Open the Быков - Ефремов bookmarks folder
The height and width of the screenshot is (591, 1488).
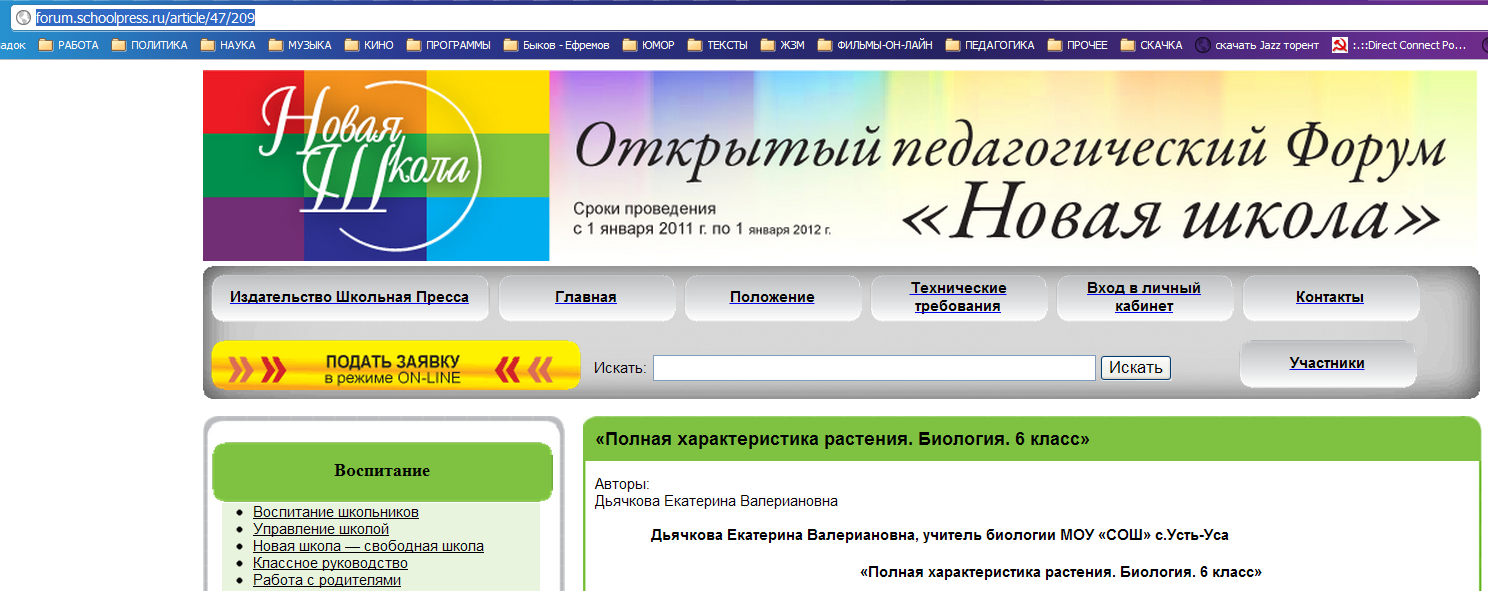pos(556,45)
